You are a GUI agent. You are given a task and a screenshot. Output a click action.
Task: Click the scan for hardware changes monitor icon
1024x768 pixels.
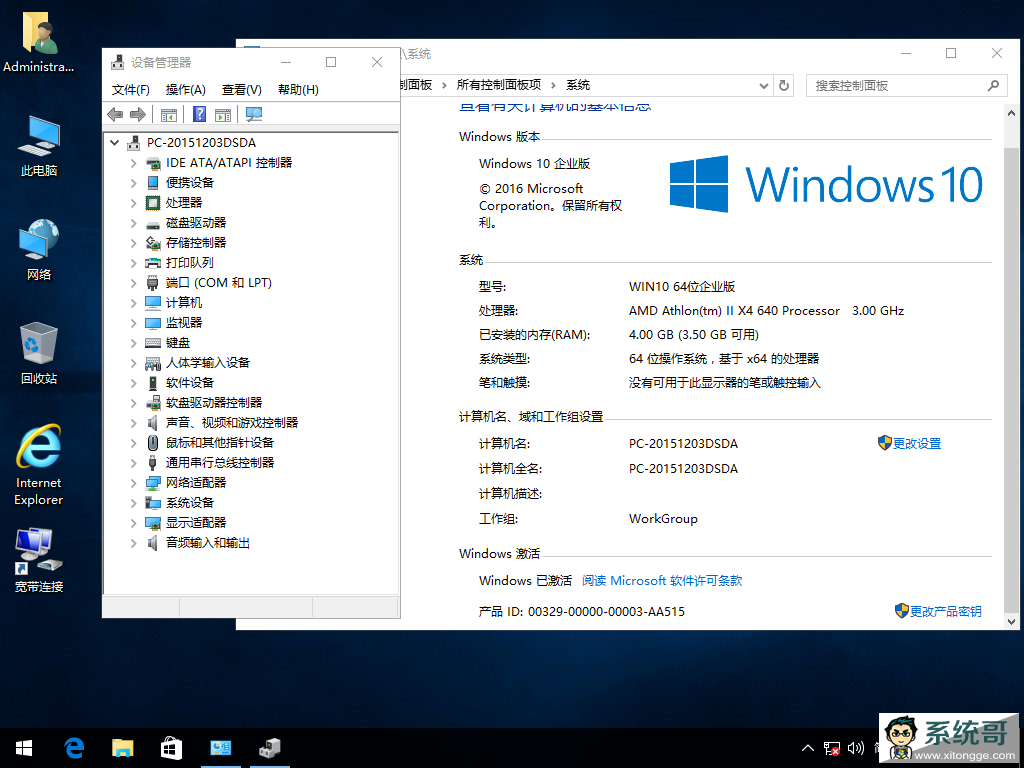(253, 114)
